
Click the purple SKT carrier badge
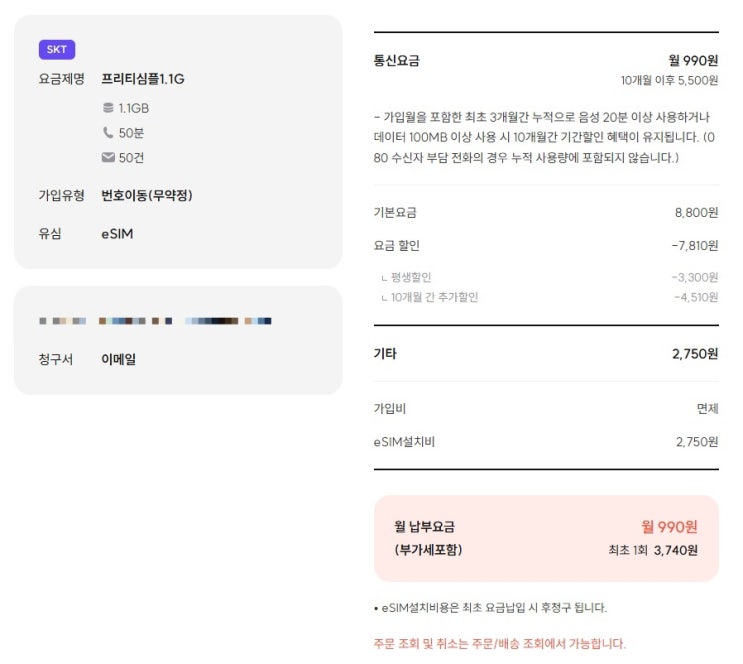[56, 50]
